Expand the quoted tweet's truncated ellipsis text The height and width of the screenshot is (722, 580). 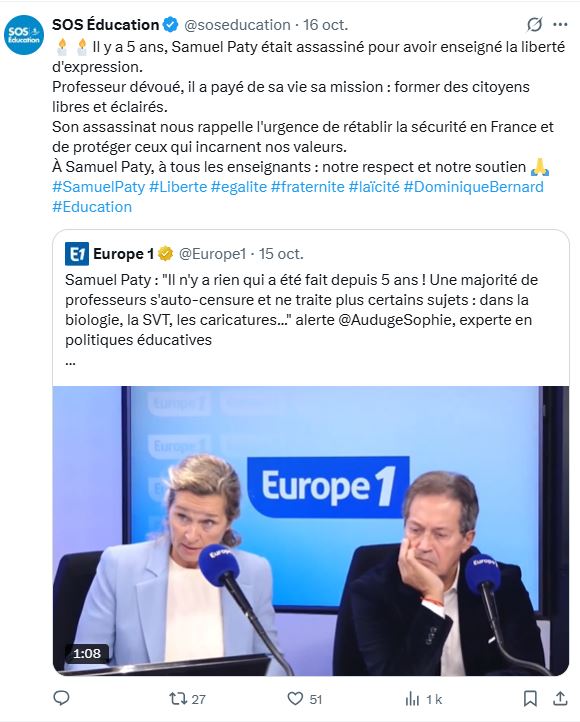tap(70, 362)
